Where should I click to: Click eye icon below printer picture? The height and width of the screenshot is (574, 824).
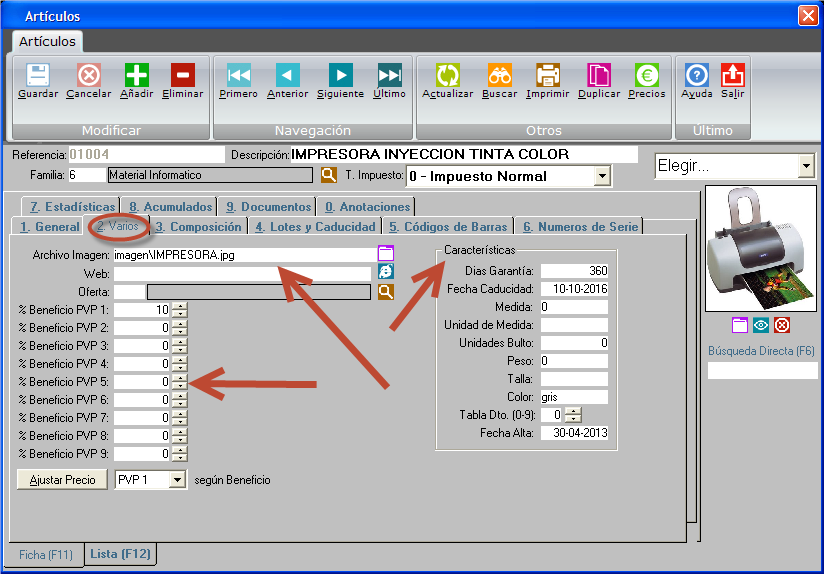coord(761,325)
